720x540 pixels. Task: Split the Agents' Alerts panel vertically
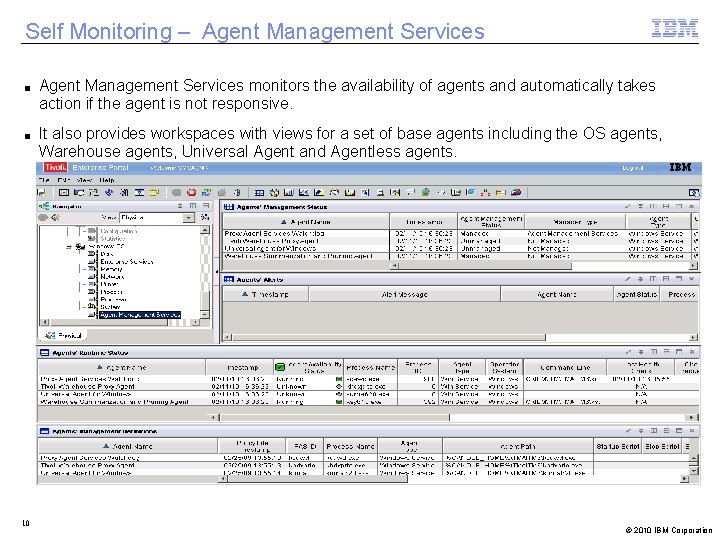(653, 279)
